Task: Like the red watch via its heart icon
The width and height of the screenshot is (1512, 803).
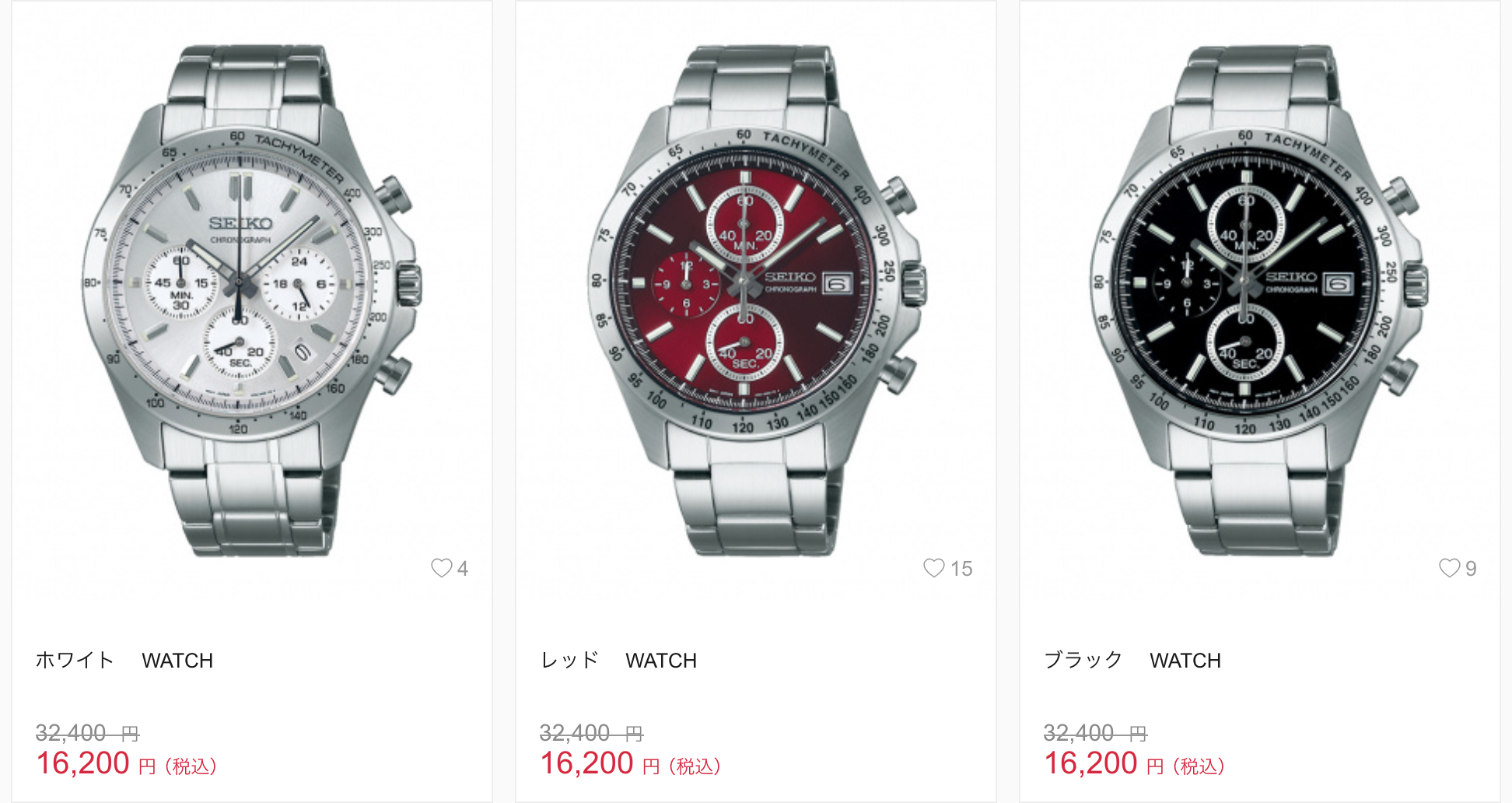Action: (x=934, y=568)
